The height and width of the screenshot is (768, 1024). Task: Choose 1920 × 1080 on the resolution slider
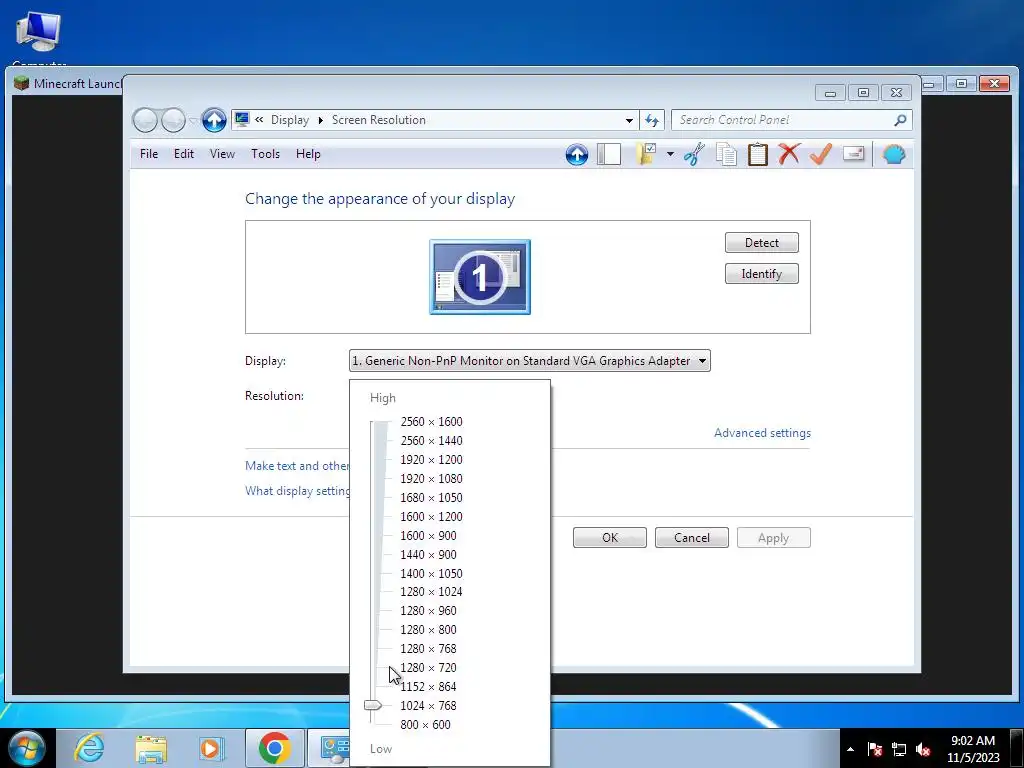431,479
